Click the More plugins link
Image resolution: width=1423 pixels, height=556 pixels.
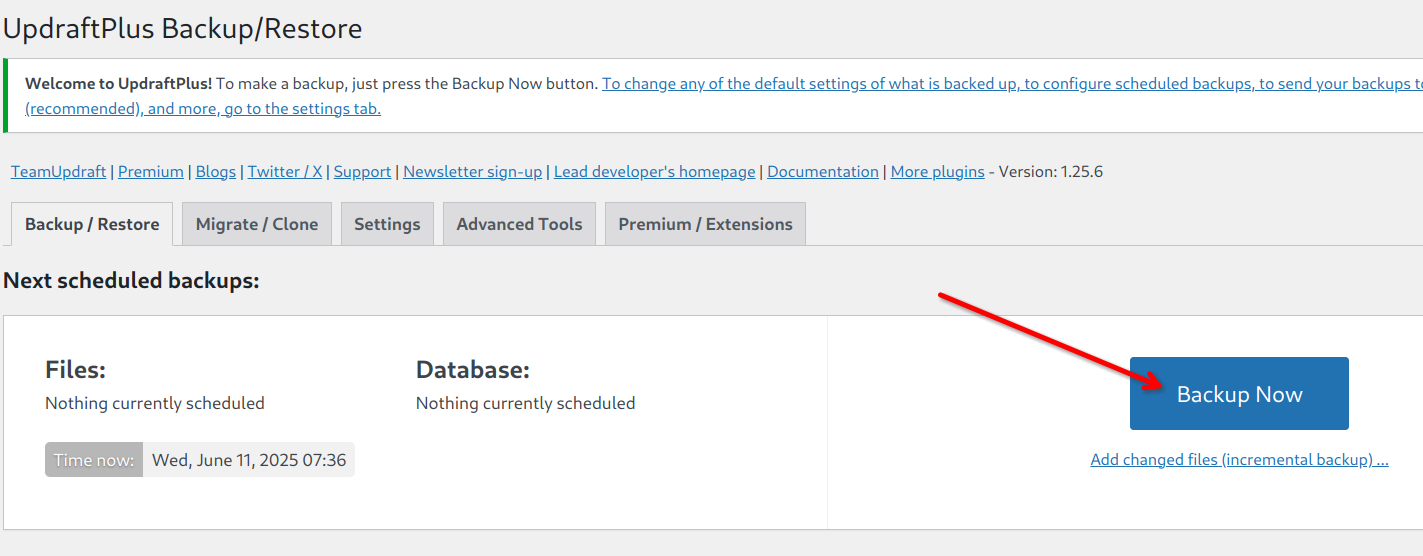tap(937, 172)
